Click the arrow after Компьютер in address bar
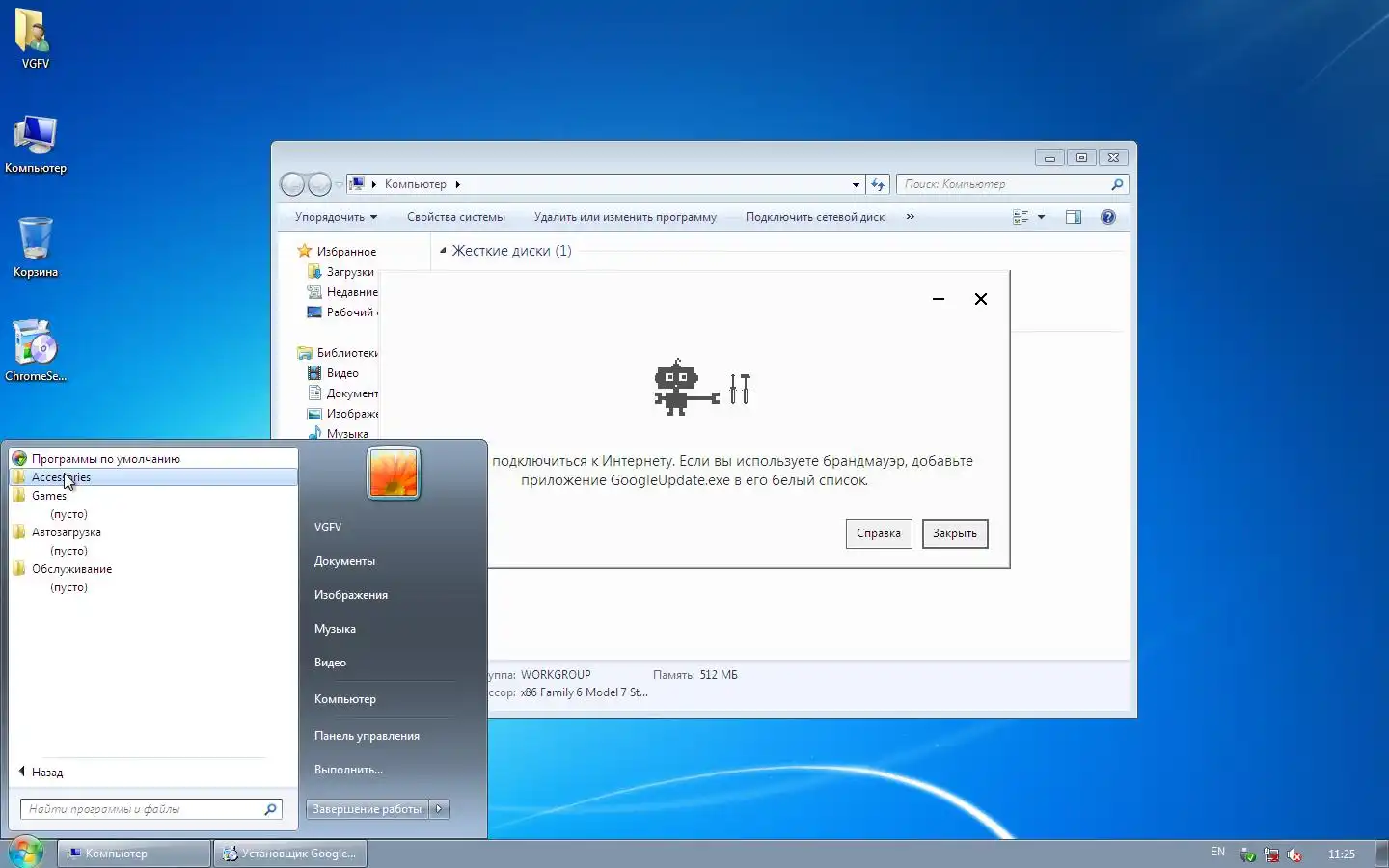This screenshot has width=1389, height=868. coord(457,184)
